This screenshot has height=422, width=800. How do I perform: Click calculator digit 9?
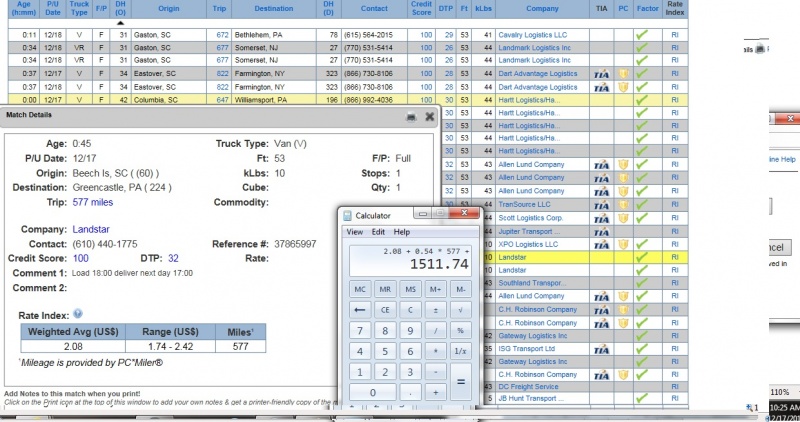point(410,331)
